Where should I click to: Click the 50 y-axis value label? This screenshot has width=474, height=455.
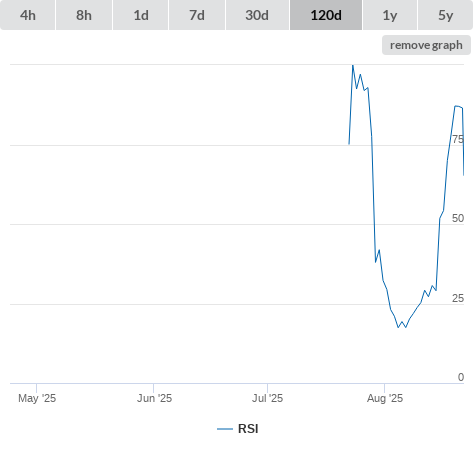(458, 218)
